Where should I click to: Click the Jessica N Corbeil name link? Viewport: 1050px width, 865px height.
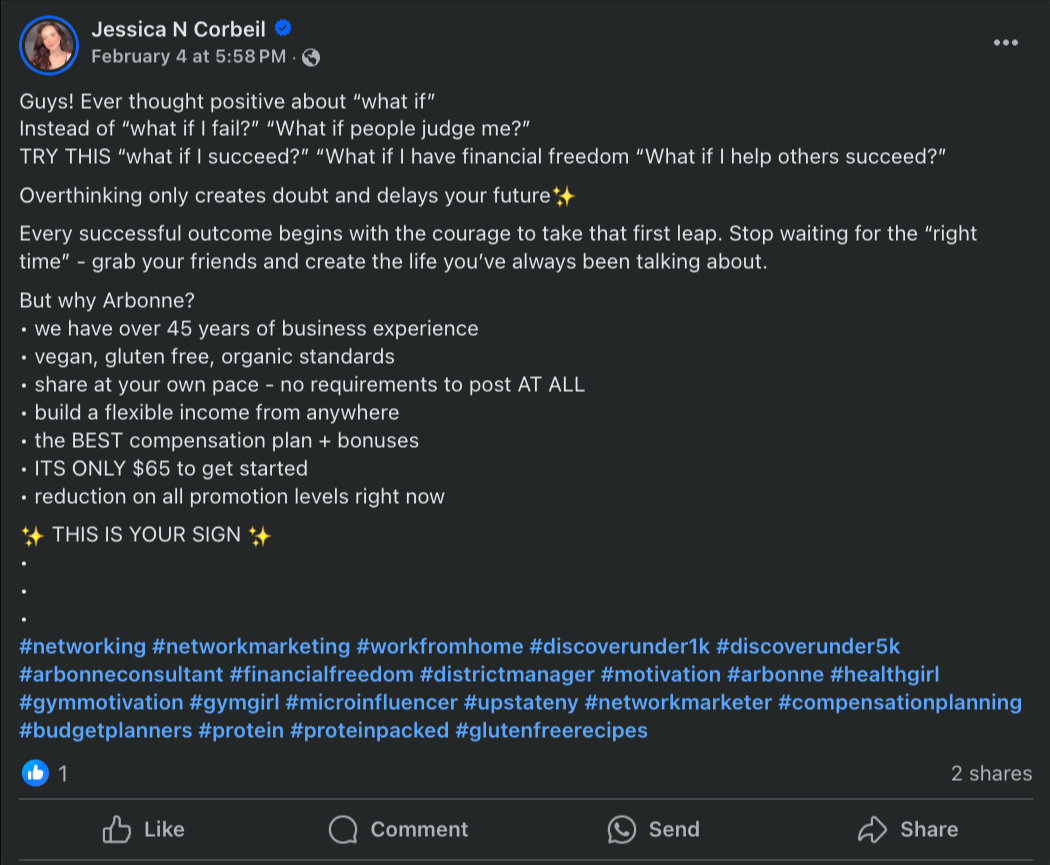[x=178, y=29]
